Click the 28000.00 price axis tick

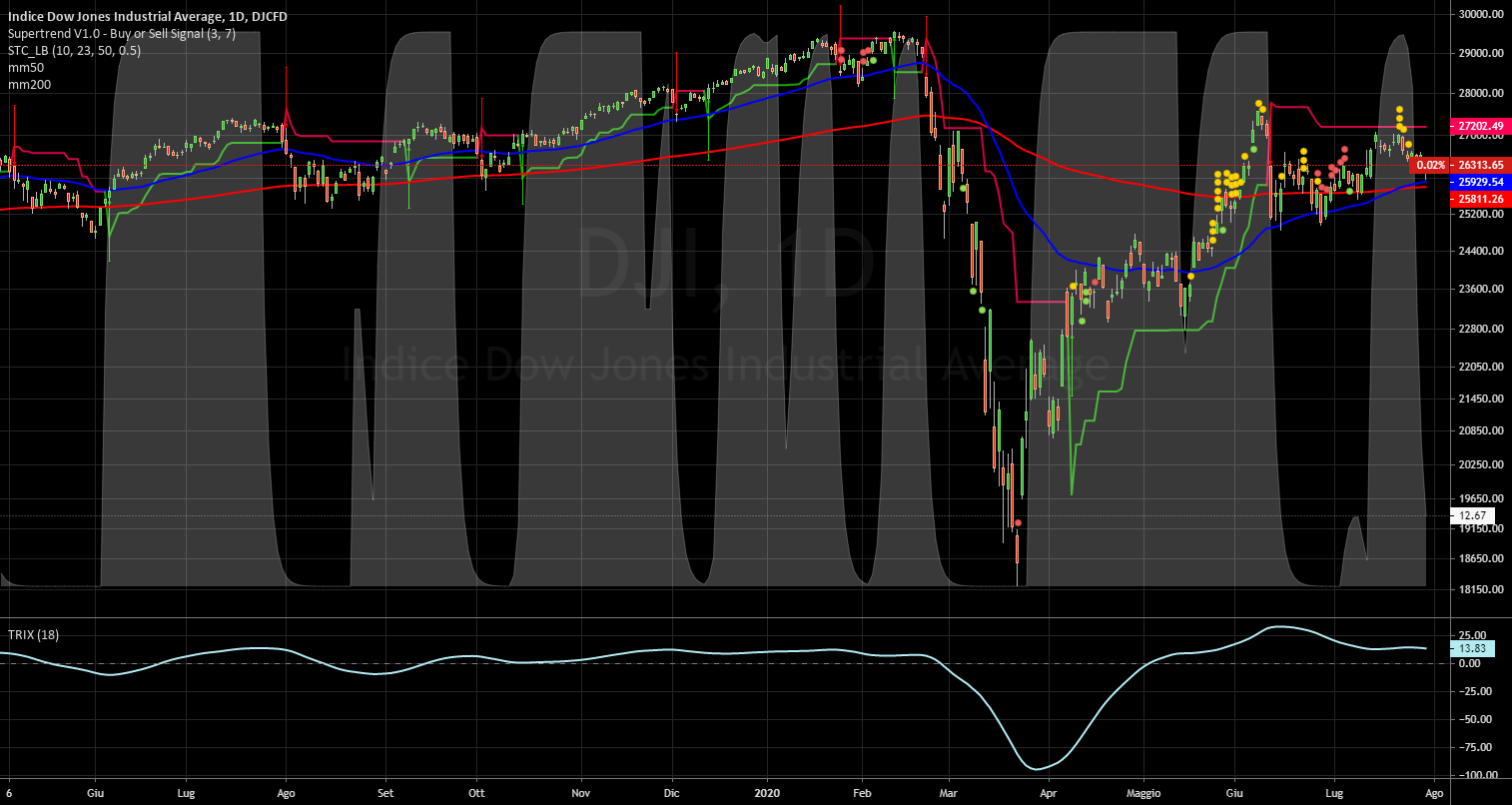[x=1480, y=93]
